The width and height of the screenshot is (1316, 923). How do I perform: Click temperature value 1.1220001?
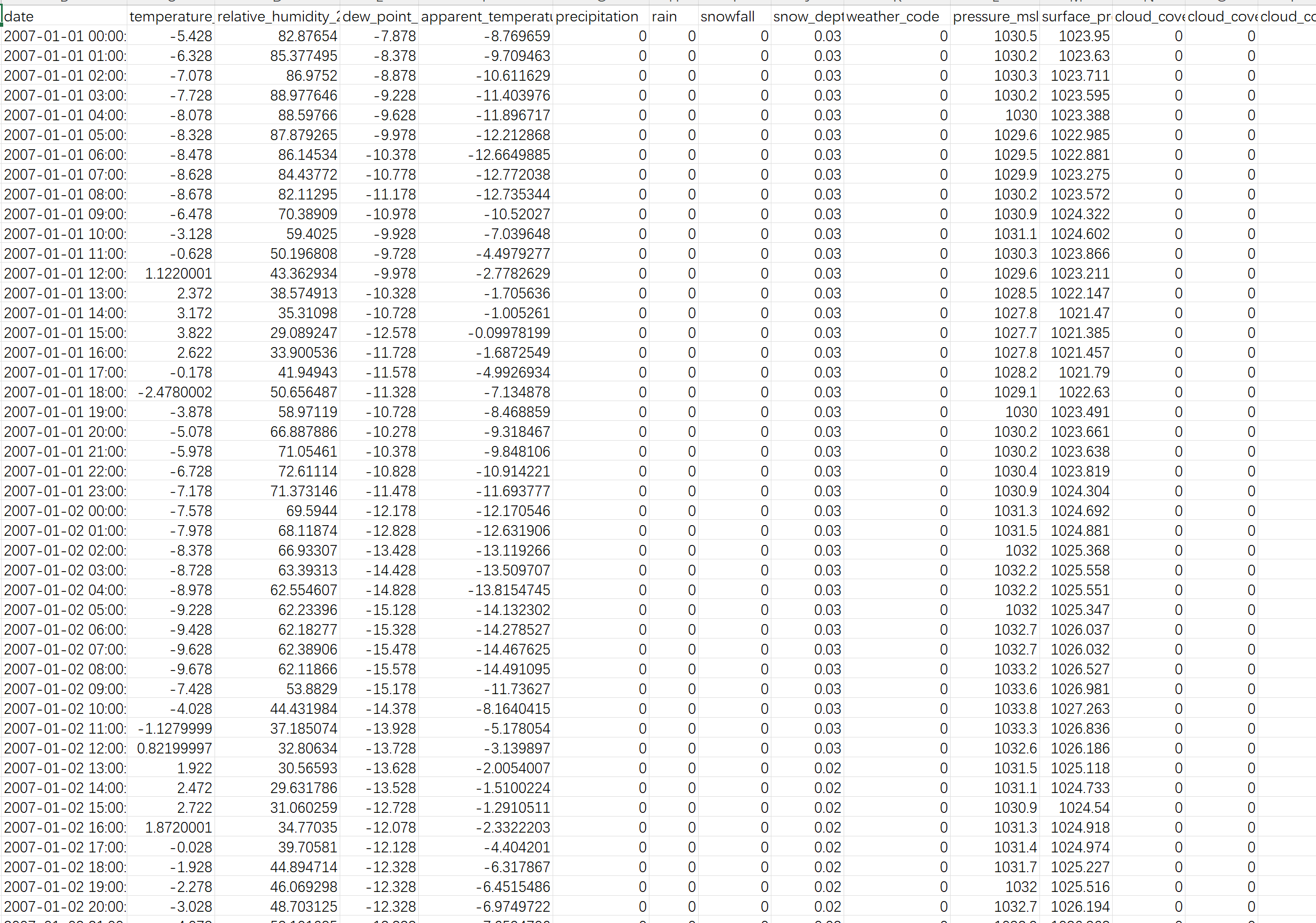[178, 274]
